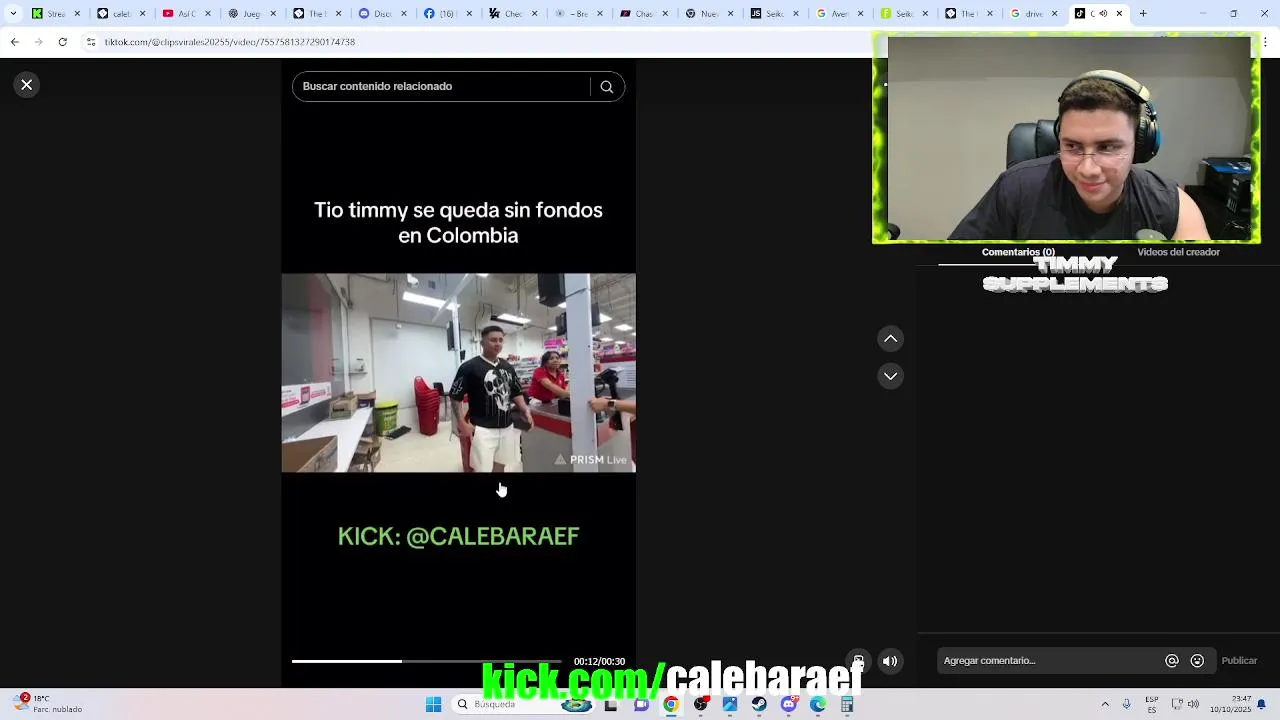Mute the TikTok video volume
This screenshot has width=1280, height=720.
click(x=890, y=661)
